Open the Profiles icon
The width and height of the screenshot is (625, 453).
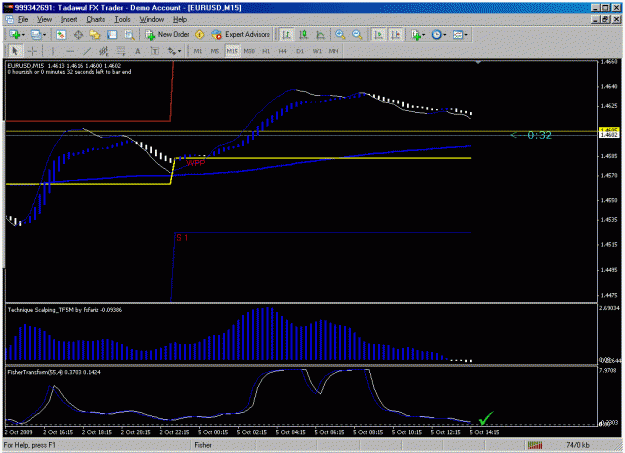pos(36,35)
